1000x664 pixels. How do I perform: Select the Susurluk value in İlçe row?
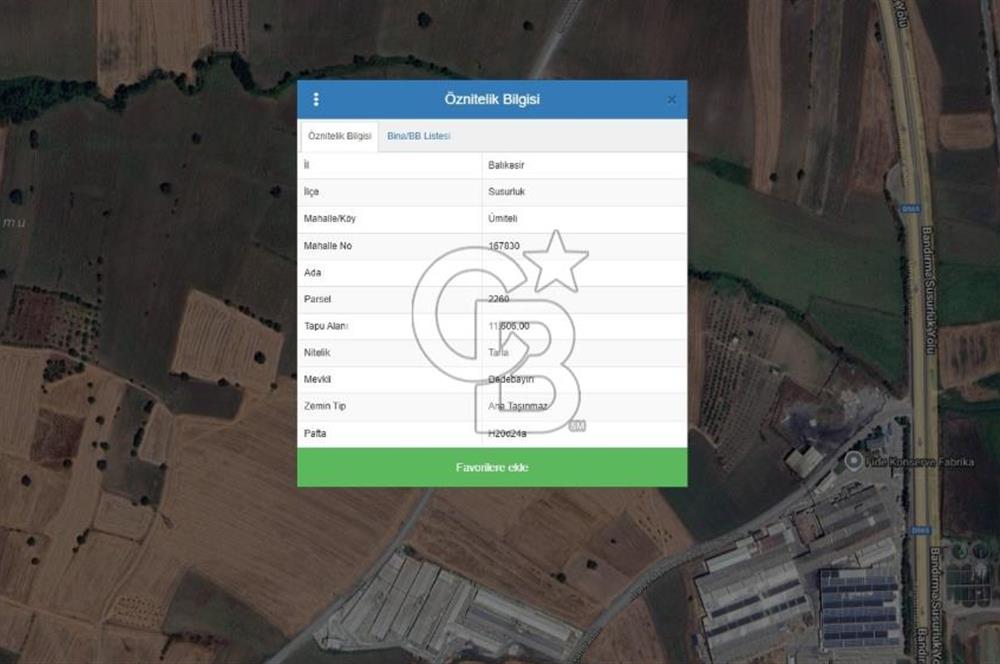pos(506,191)
